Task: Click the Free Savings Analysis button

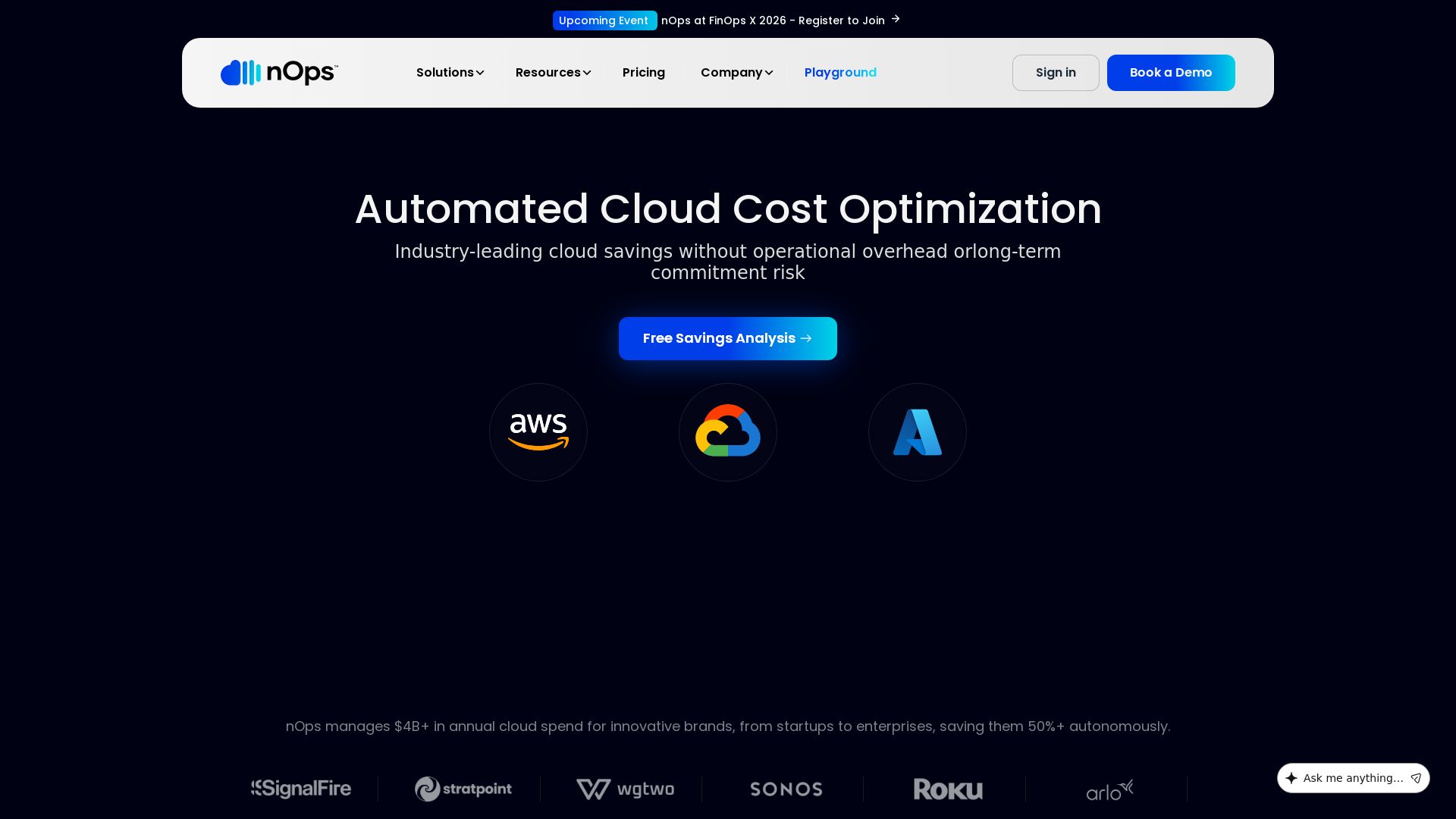Action: tap(728, 338)
